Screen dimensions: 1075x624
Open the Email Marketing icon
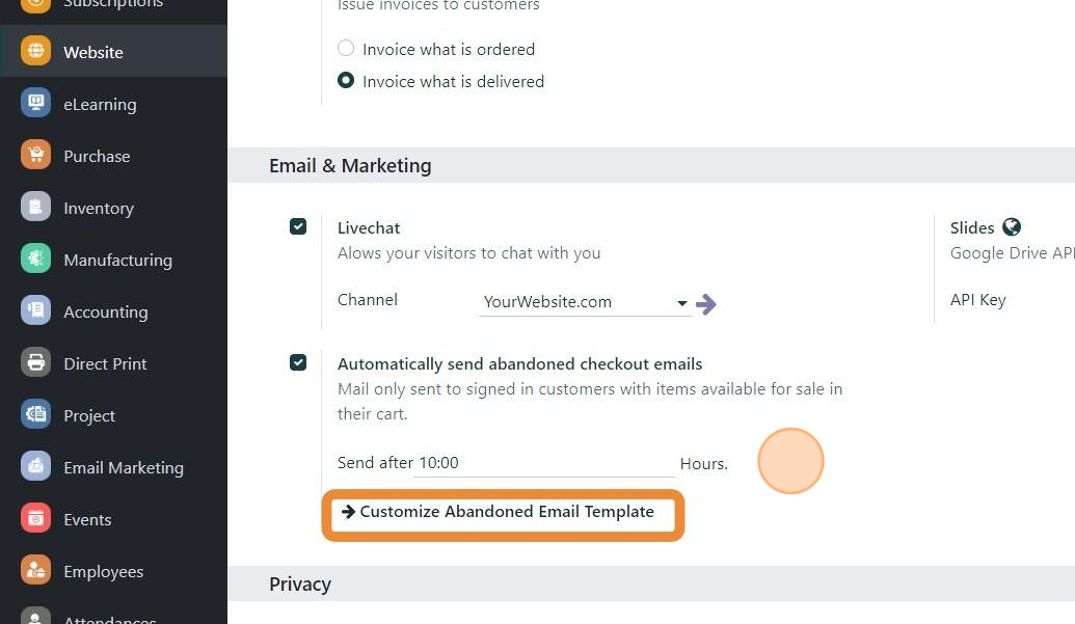pos(36,467)
